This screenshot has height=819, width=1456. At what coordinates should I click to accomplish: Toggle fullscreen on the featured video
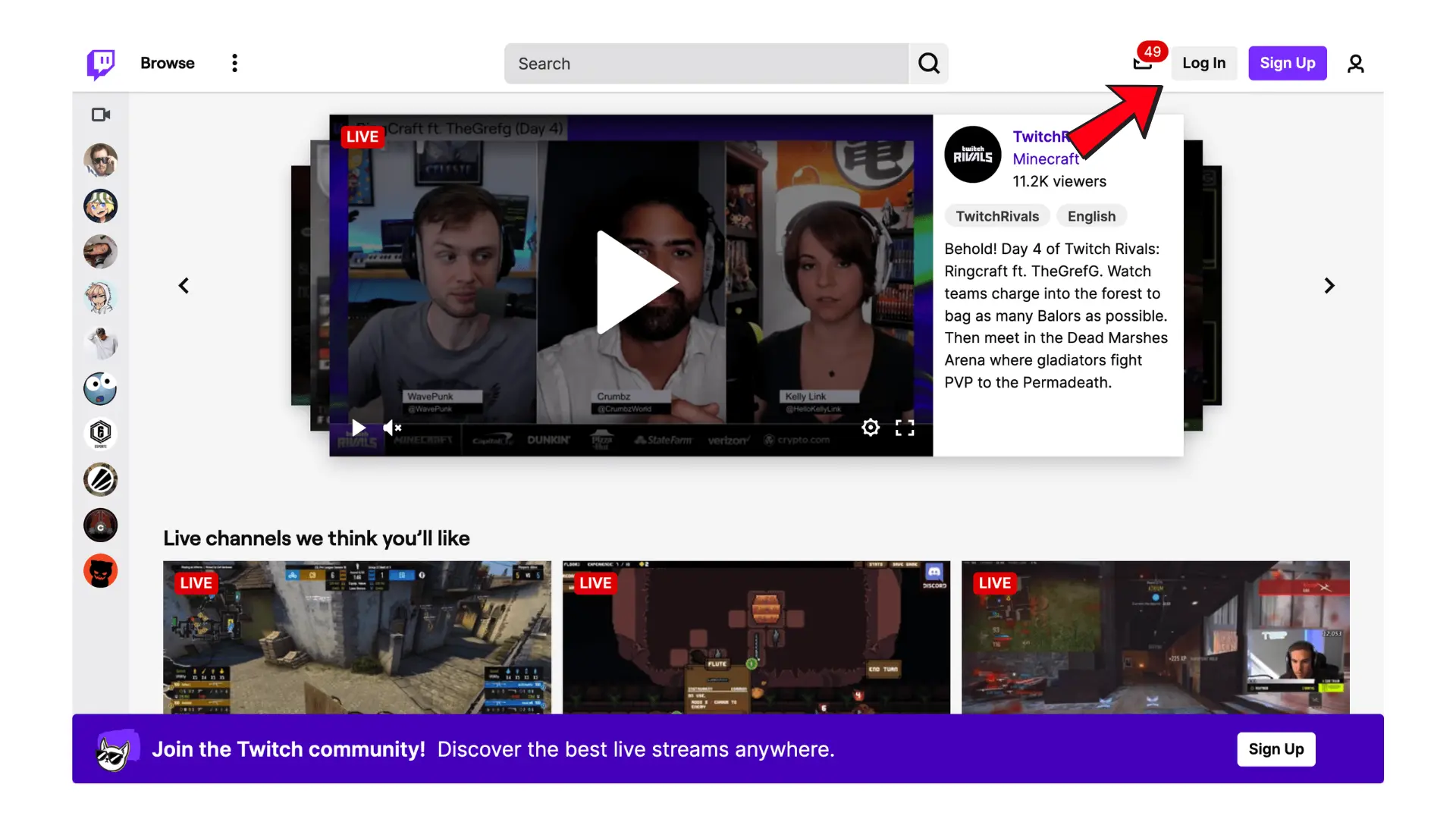[x=905, y=428]
